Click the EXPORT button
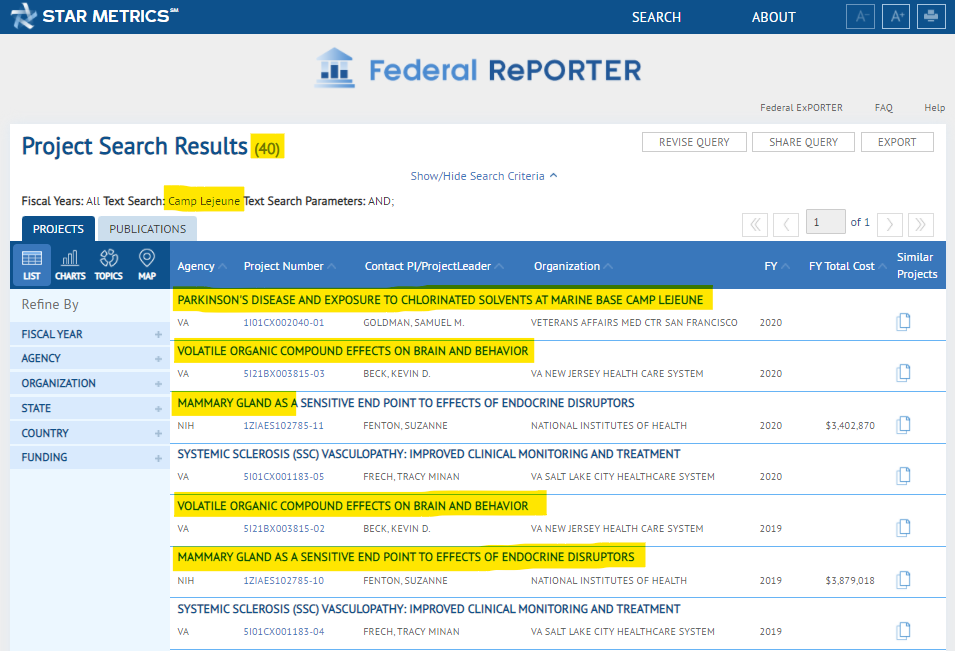Screen dimensions: 955x651 click(897, 142)
